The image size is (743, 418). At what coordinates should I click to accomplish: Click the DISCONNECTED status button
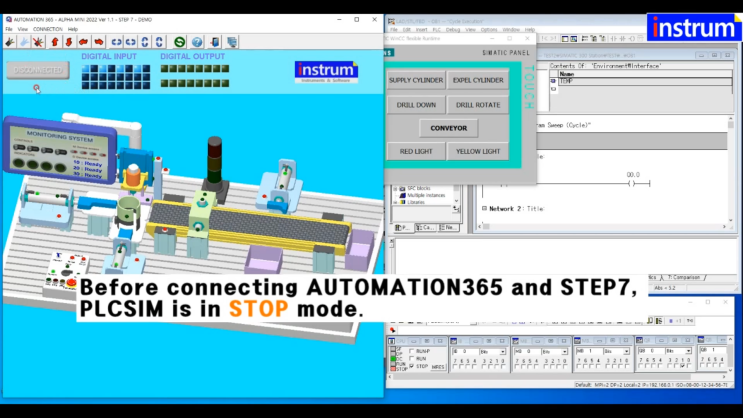[38, 70]
